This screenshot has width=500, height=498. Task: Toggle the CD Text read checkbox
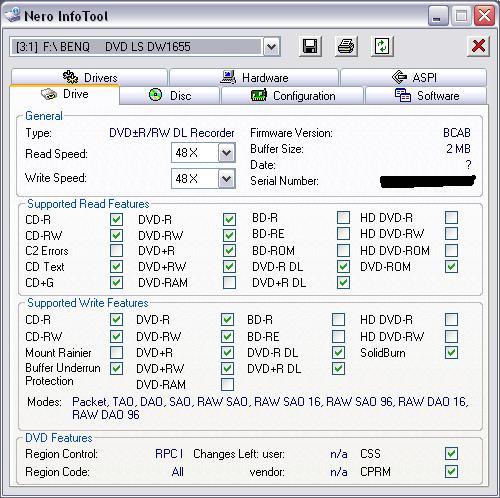[116, 266]
